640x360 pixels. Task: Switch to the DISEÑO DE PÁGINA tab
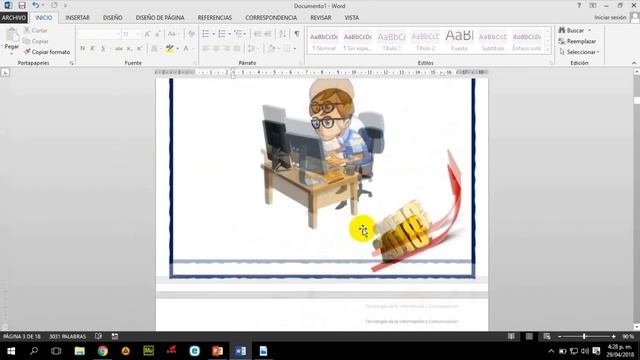(x=160, y=18)
